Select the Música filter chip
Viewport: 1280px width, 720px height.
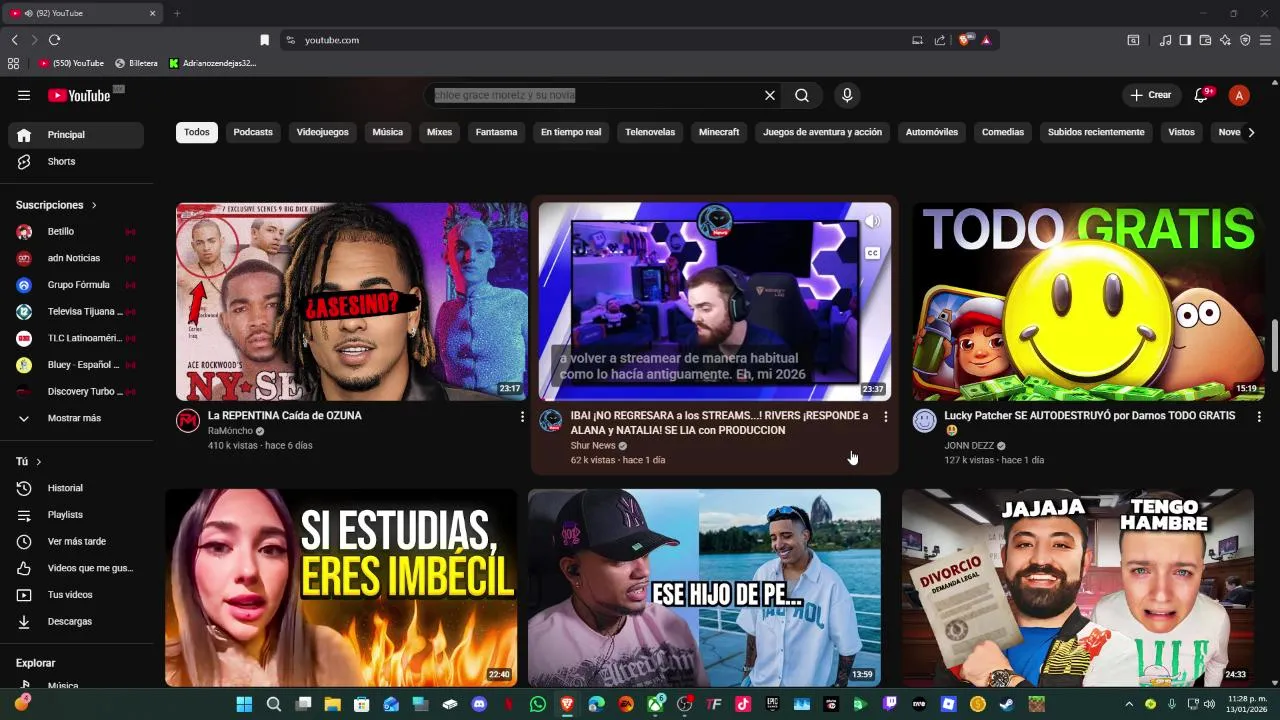click(388, 132)
